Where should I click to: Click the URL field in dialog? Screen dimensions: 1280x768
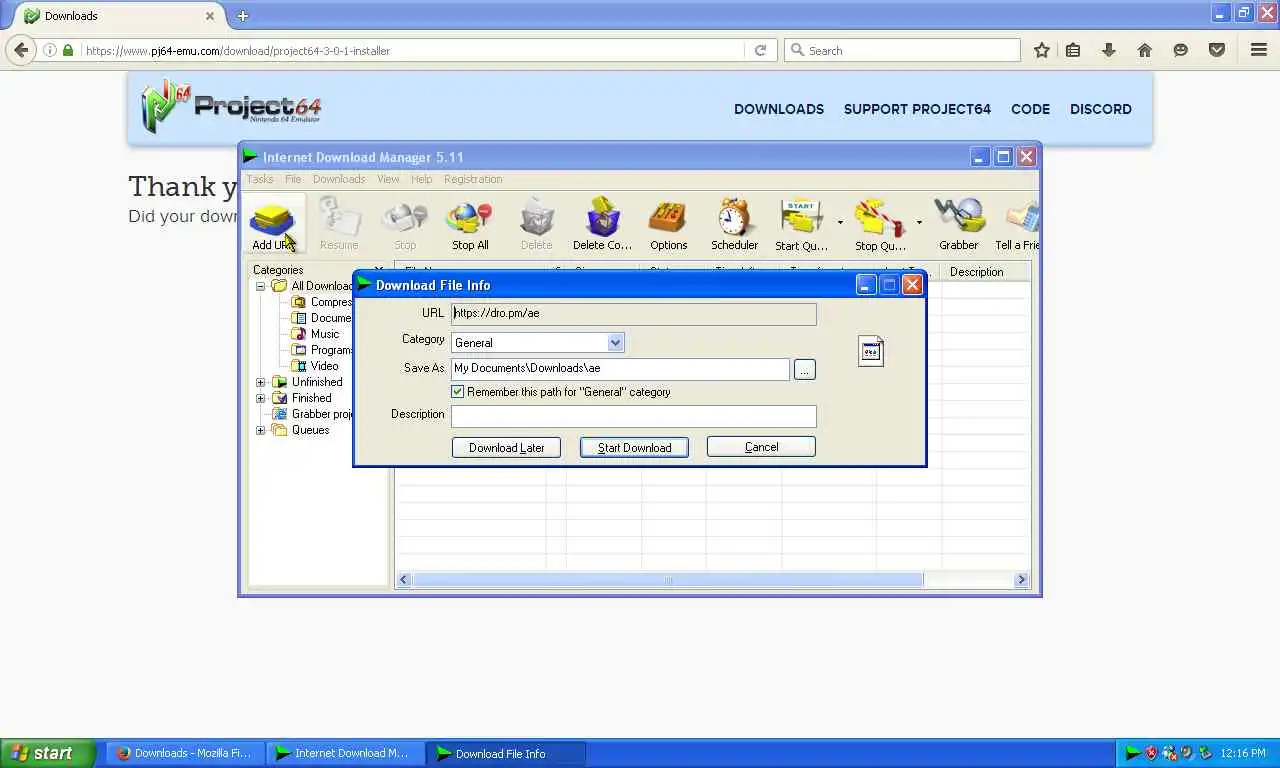pyautogui.click(x=633, y=313)
